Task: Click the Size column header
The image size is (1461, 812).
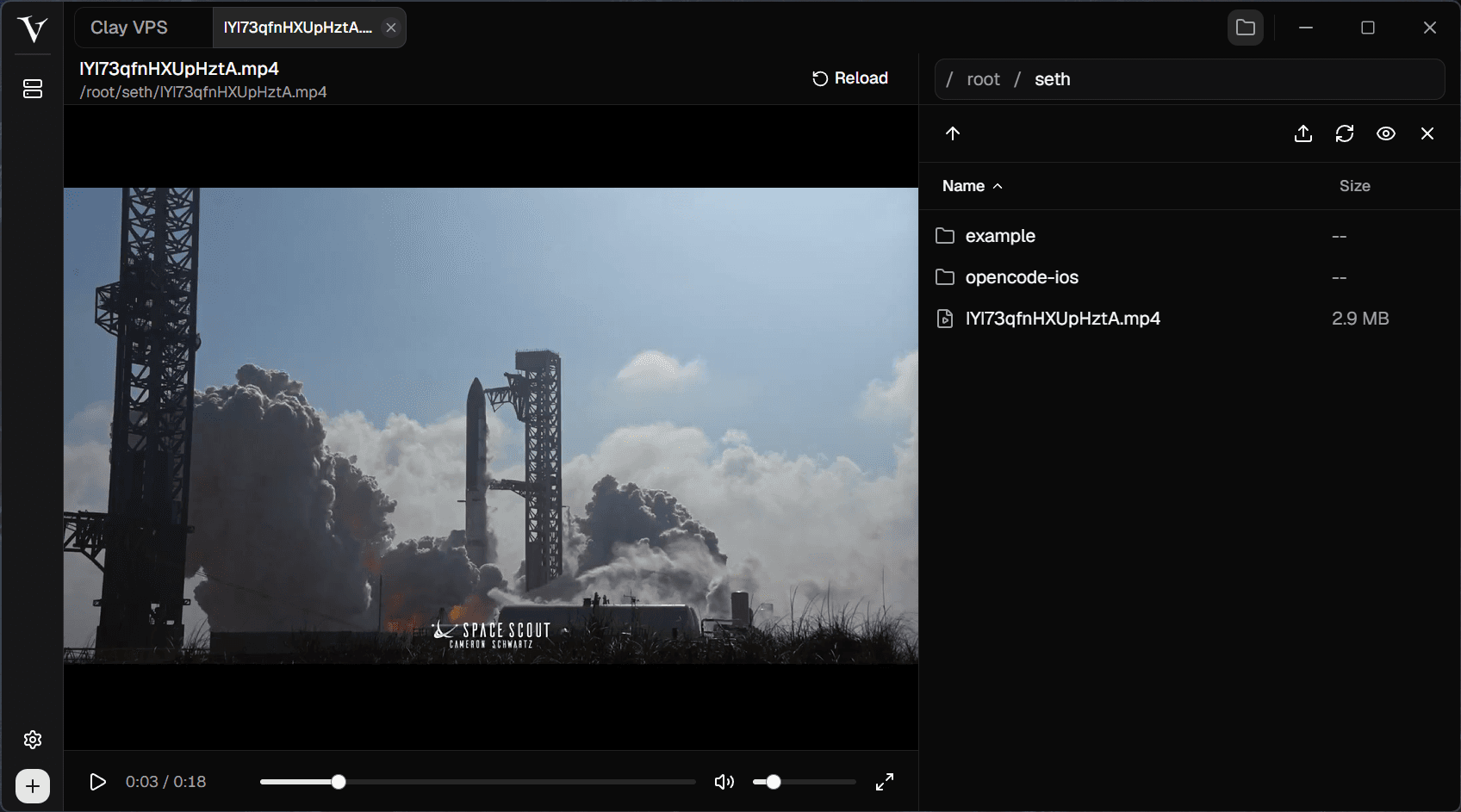Action: point(1354,186)
